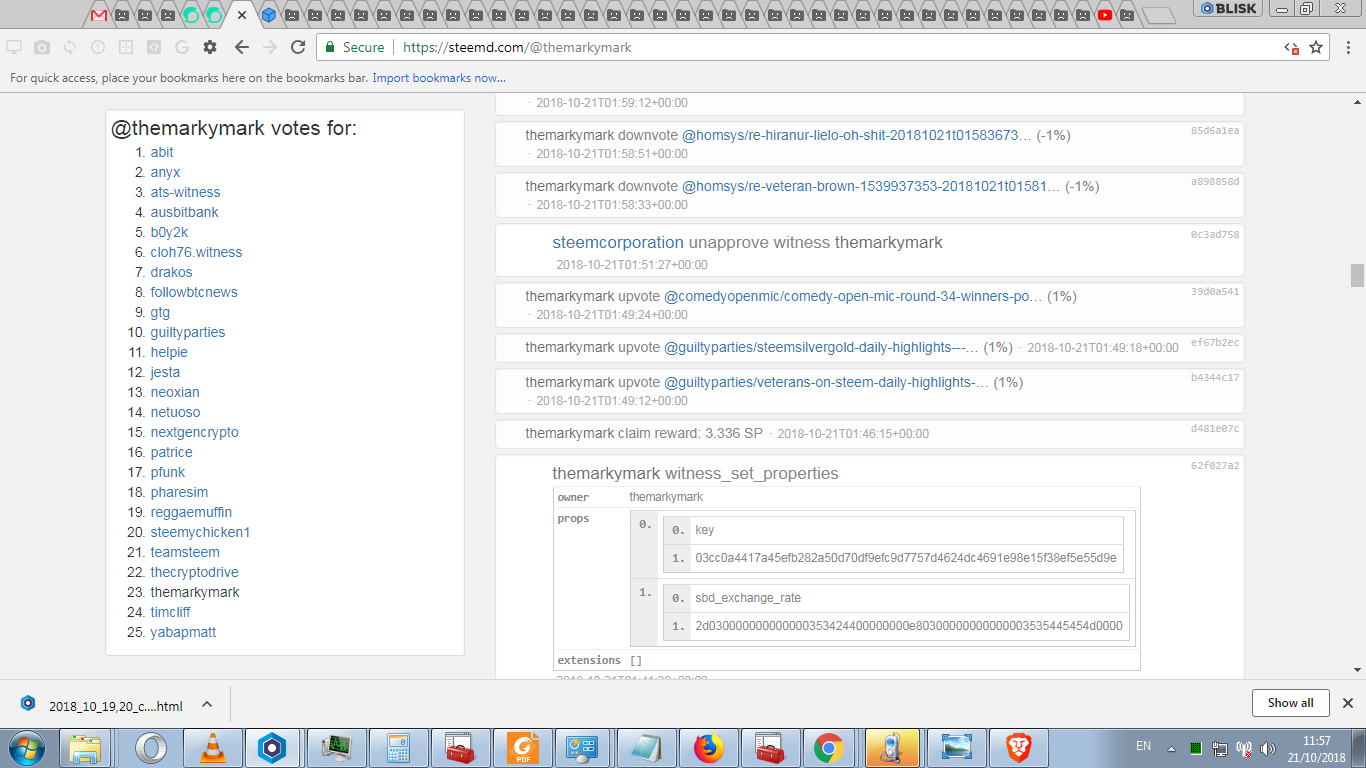Click the scrollbar down arrow
This screenshot has height=768, width=1366.
point(1357,670)
